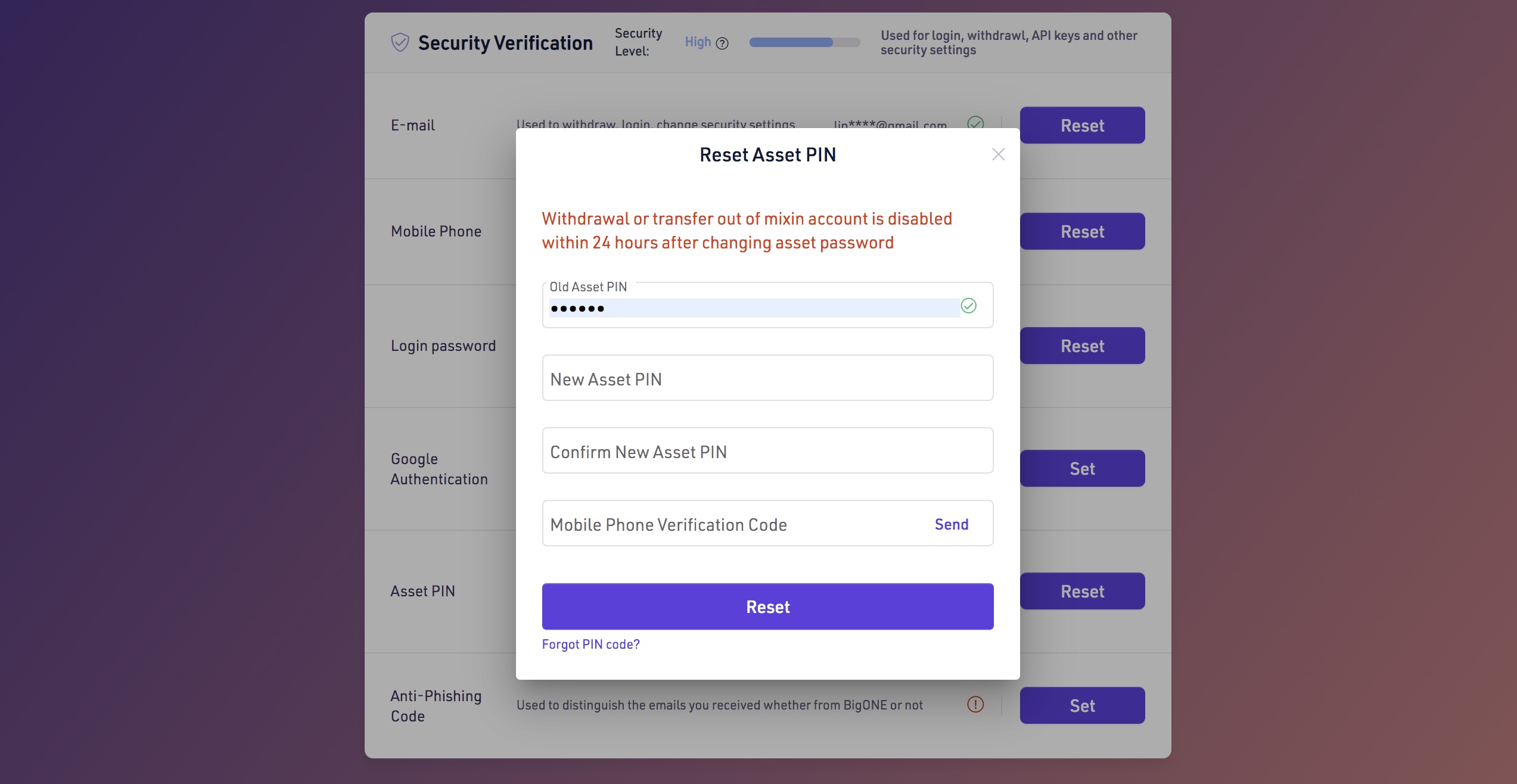Click the New Asset PIN field

[x=767, y=378]
